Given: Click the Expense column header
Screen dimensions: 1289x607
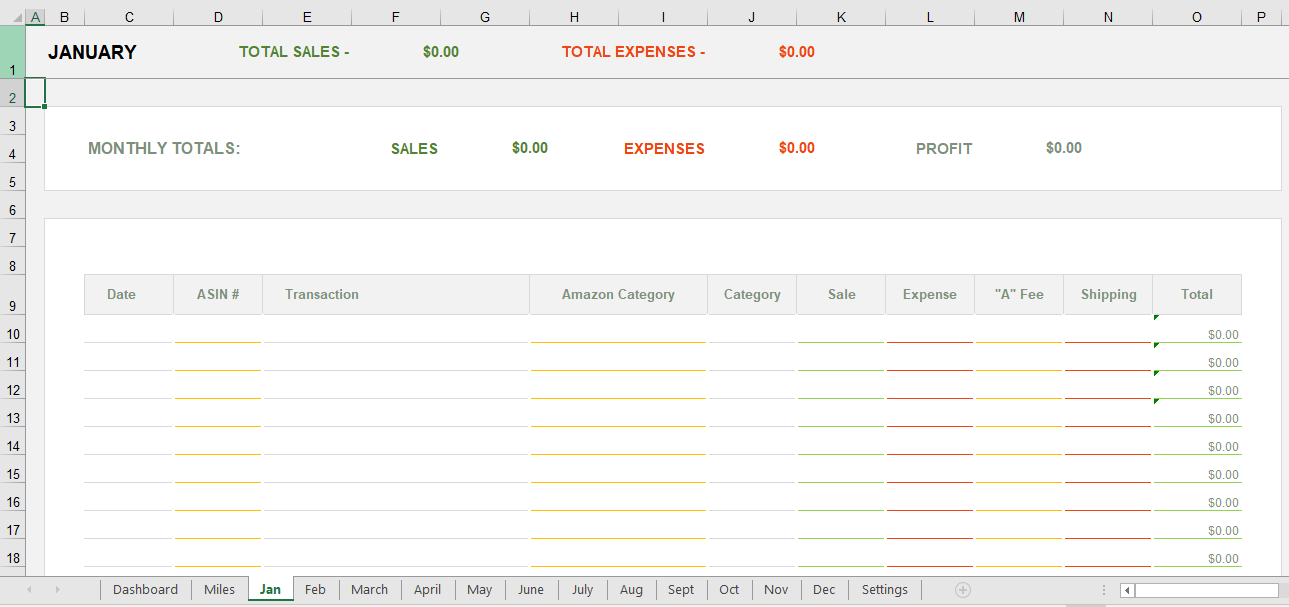Looking at the screenshot, I should coord(930,295).
